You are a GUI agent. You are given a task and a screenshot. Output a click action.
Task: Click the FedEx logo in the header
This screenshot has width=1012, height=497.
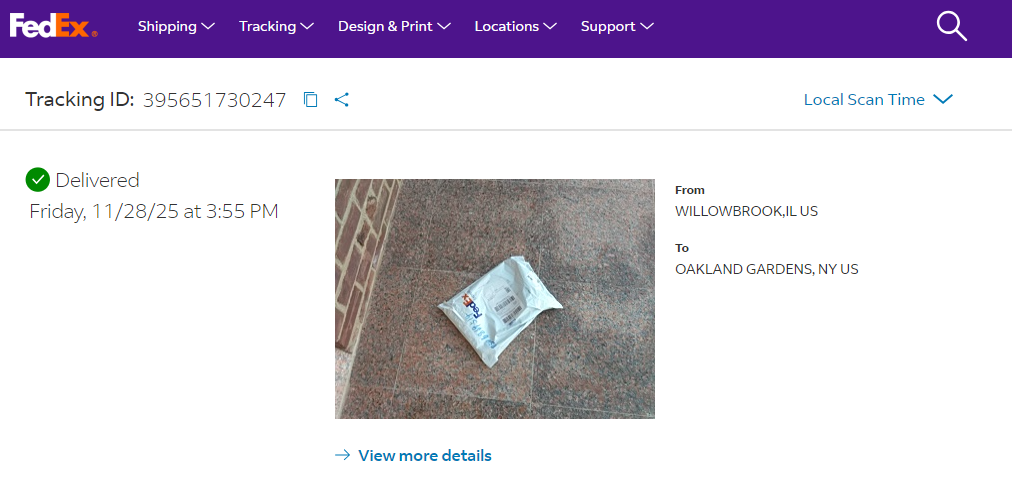point(54,26)
